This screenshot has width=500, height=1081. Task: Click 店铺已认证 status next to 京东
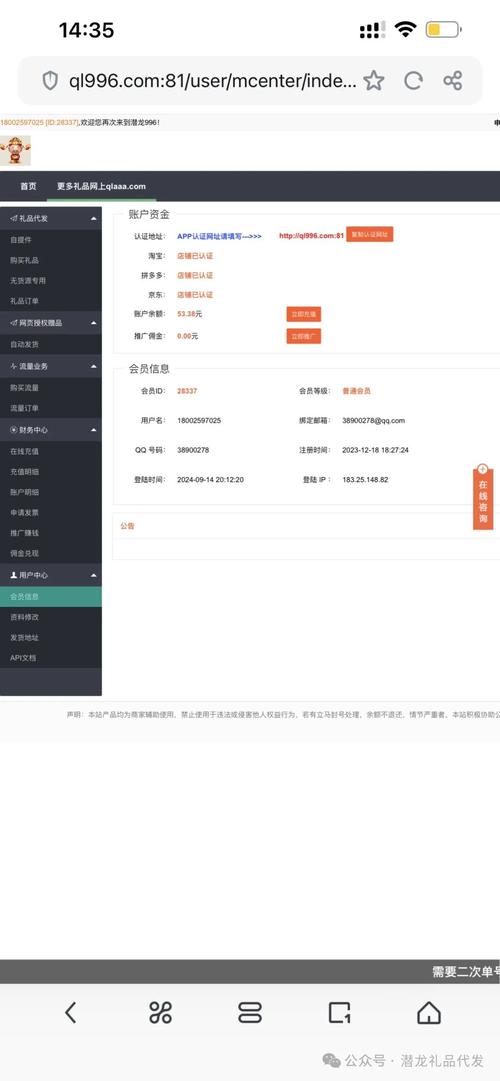click(195, 294)
